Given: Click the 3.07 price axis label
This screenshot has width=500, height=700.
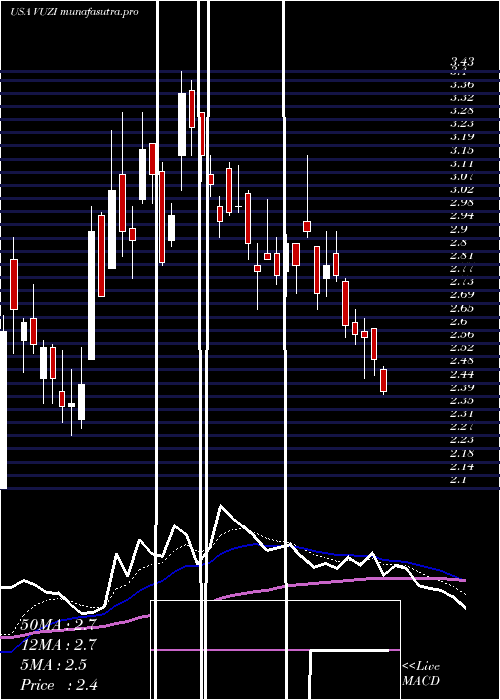Looking at the screenshot, I should [462, 176].
